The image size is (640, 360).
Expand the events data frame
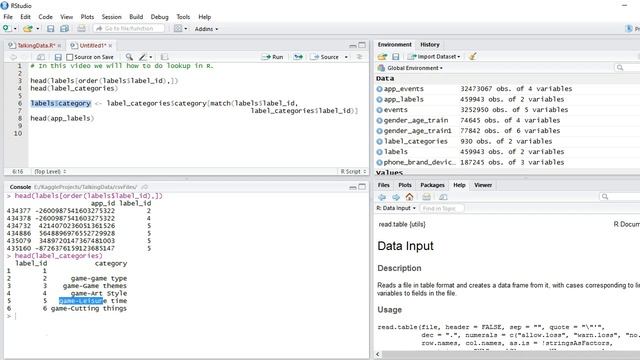click(380, 110)
